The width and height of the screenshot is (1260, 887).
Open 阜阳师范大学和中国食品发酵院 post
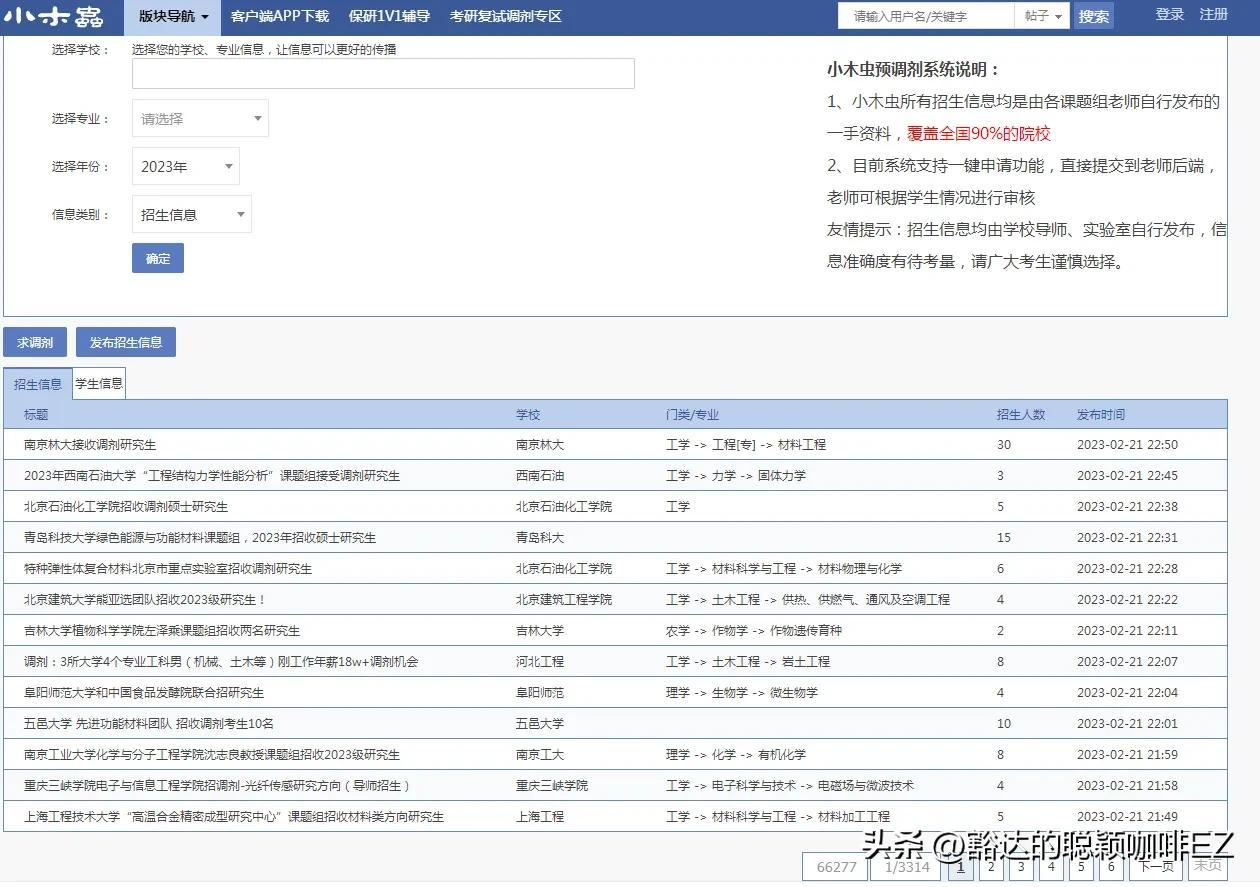click(144, 692)
